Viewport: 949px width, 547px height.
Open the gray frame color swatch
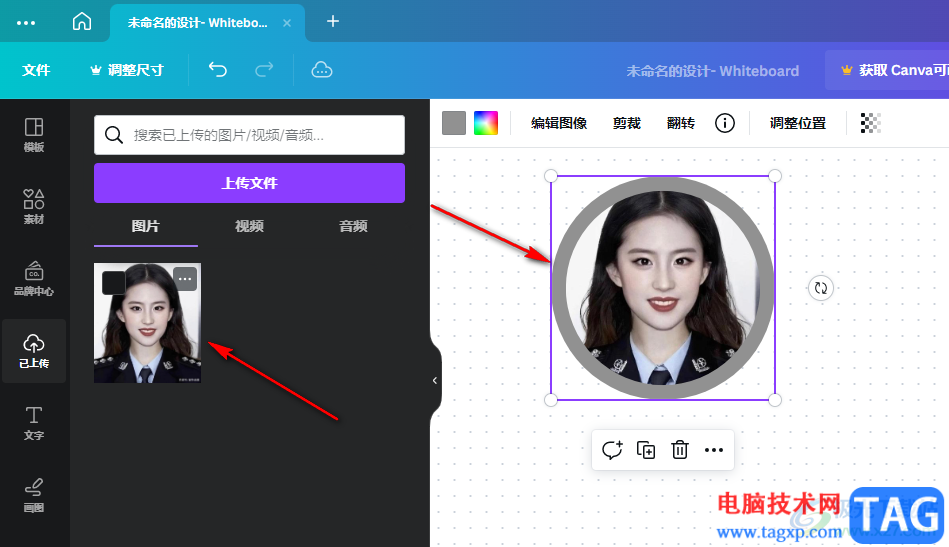(x=454, y=123)
